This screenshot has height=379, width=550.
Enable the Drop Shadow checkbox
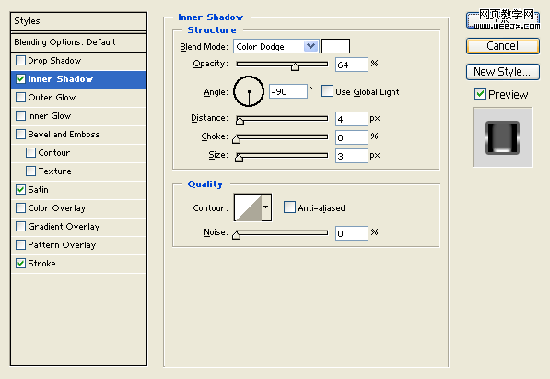(x=21, y=60)
